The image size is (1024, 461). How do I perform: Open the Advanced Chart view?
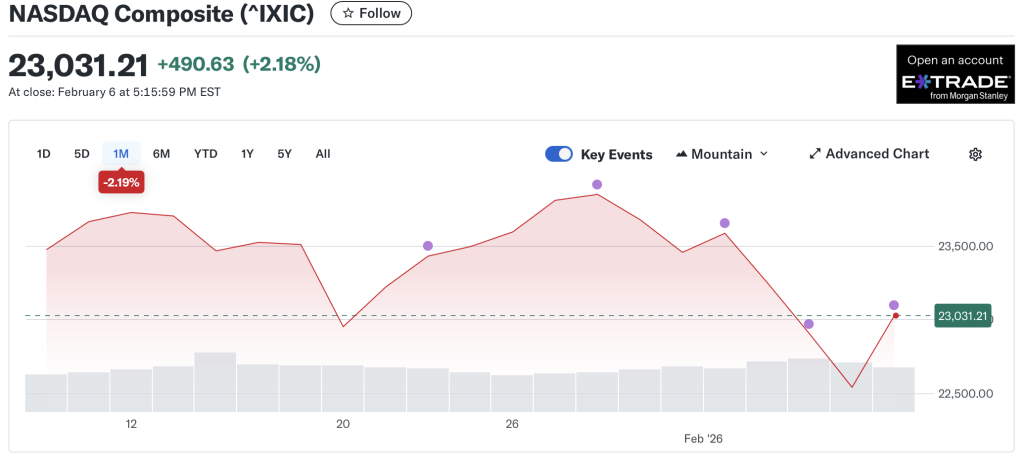(x=869, y=154)
